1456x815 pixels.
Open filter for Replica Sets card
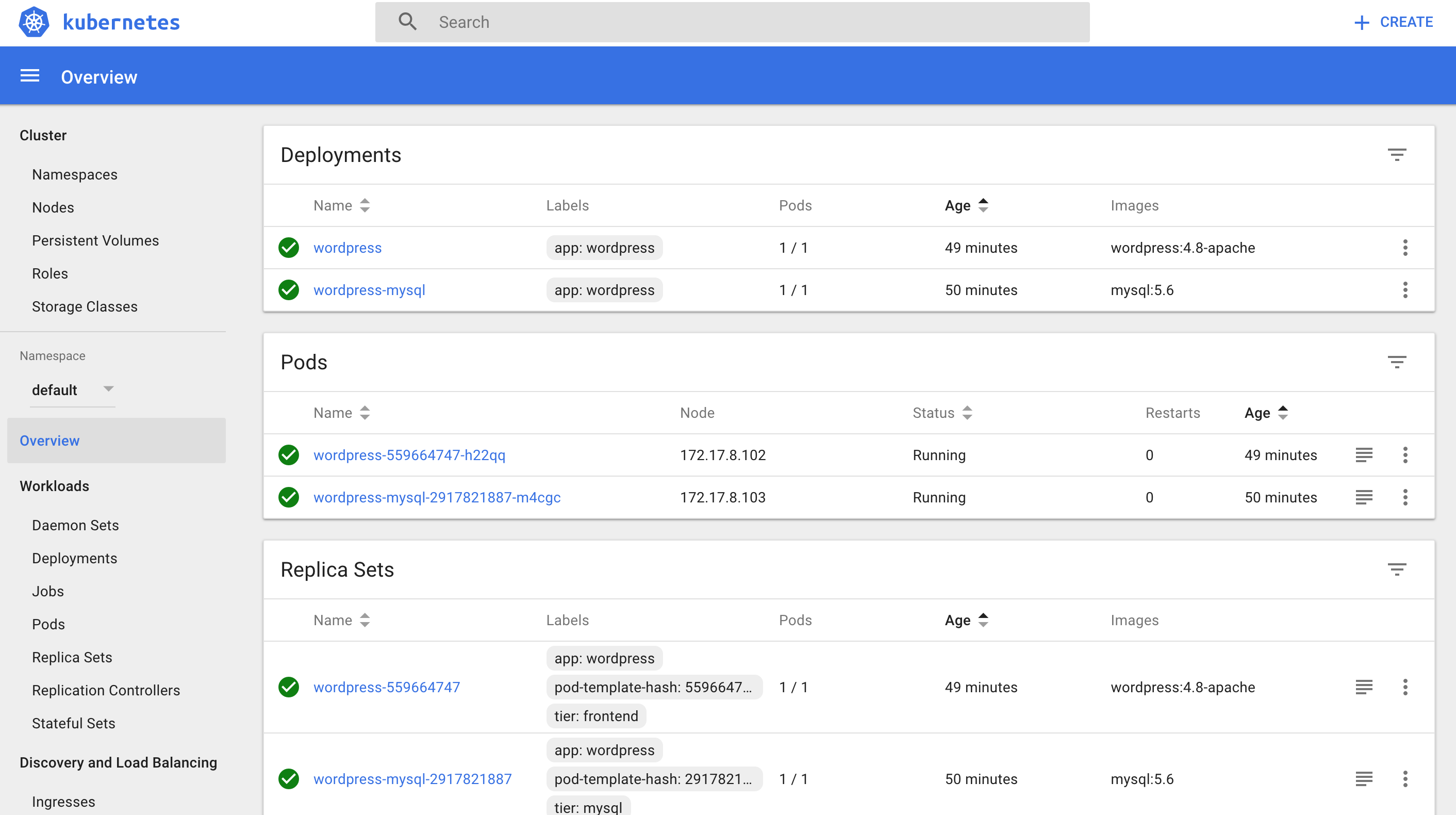tap(1397, 569)
